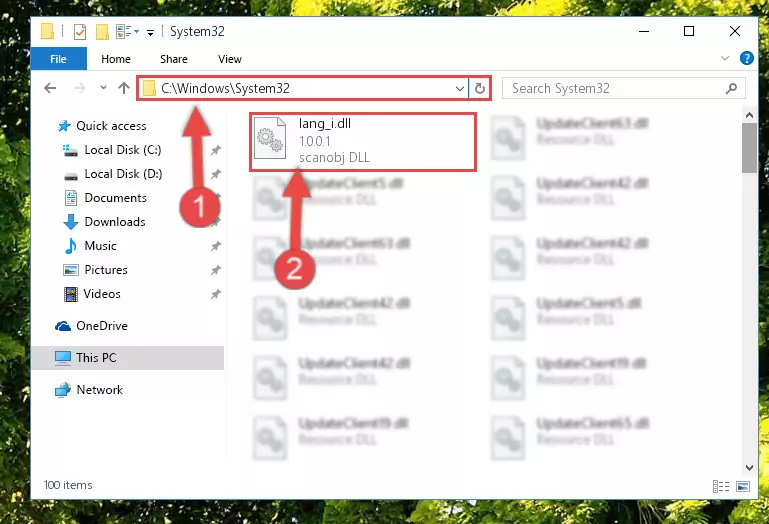Screen dimensions: 769x524
Task: Click the '100 items' status bar text
Action: click(x=68, y=485)
